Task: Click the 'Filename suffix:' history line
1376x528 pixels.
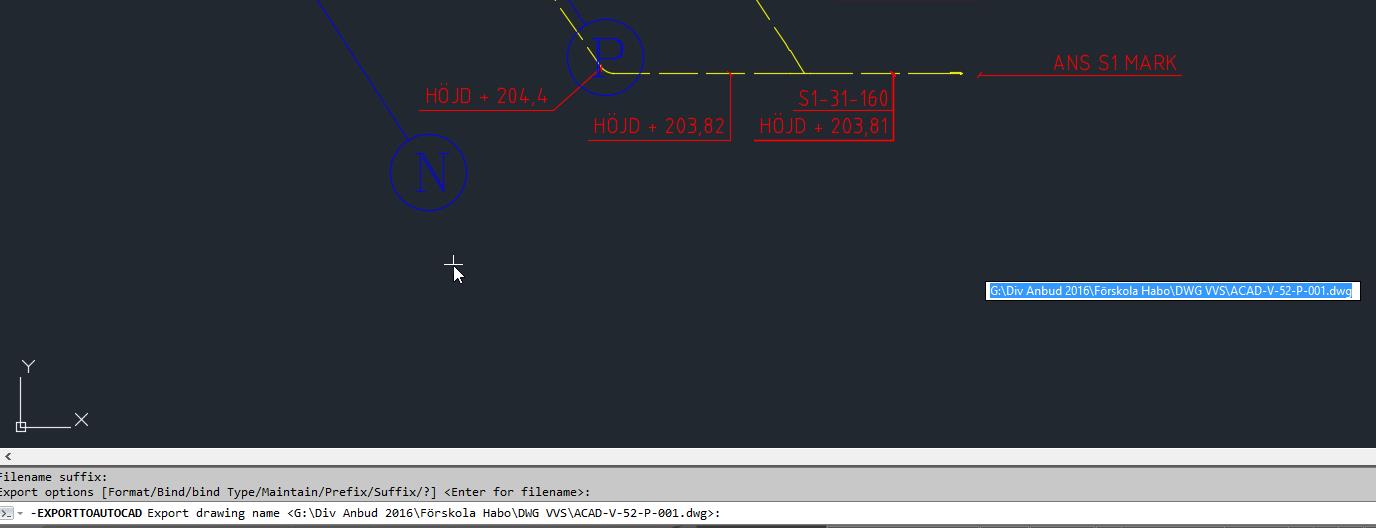Action: (53, 477)
